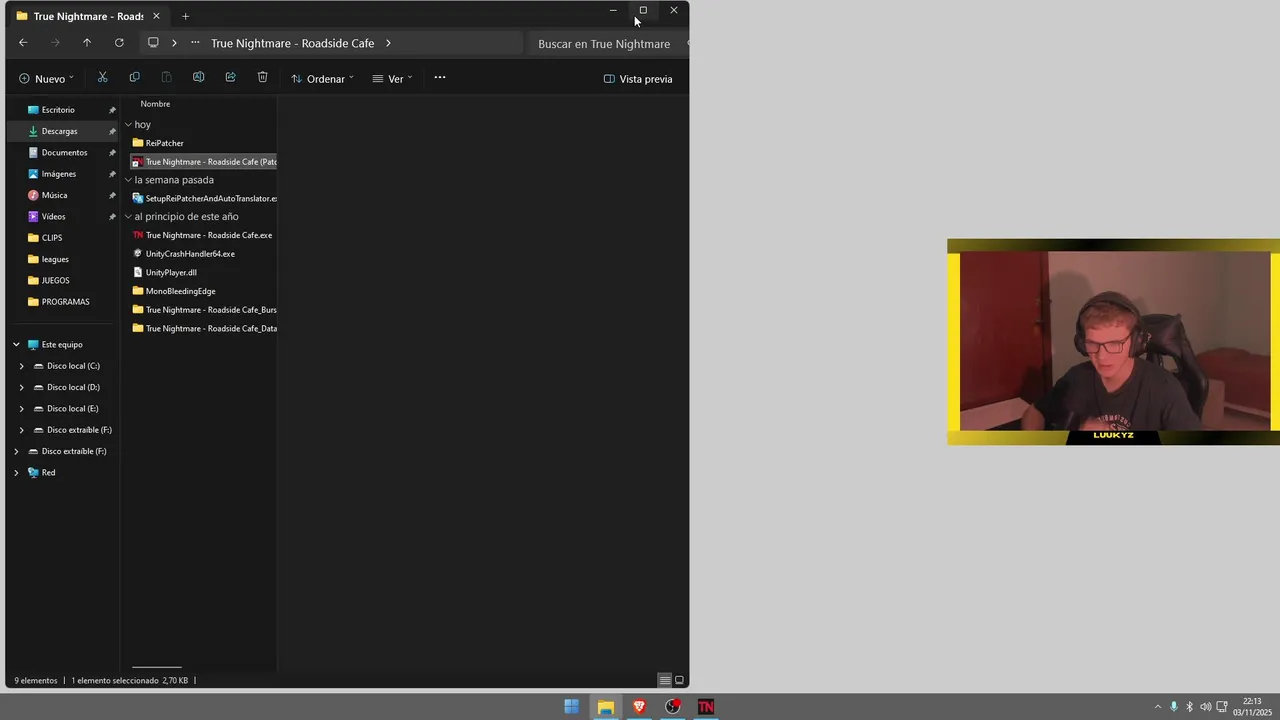Expand Disco local (D:) in the tree

pyautogui.click(x=22, y=387)
